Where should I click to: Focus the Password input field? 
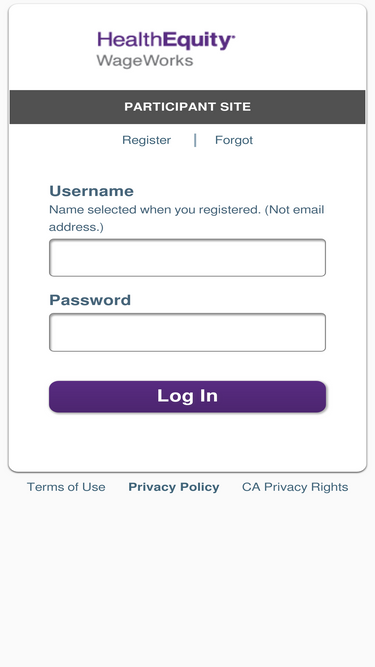(x=188, y=333)
